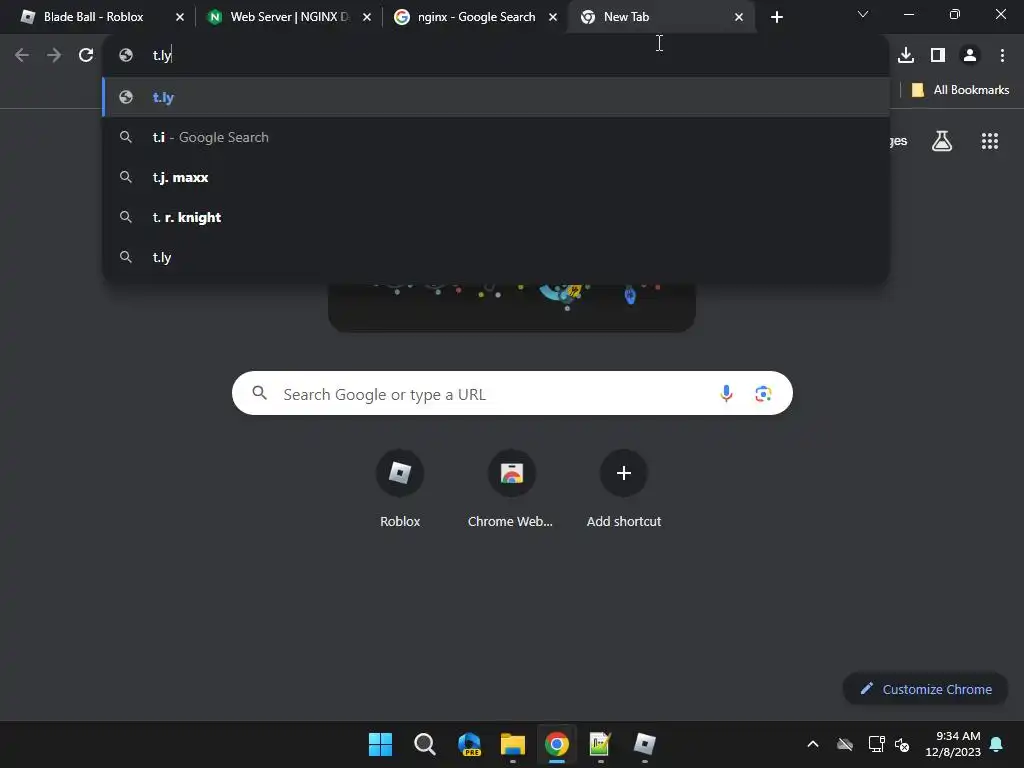Image resolution: width=1024 pixels, height=768 pixels.
Task: Launch Edge Preview from taskbar
Action: click(x=469, y=744)
